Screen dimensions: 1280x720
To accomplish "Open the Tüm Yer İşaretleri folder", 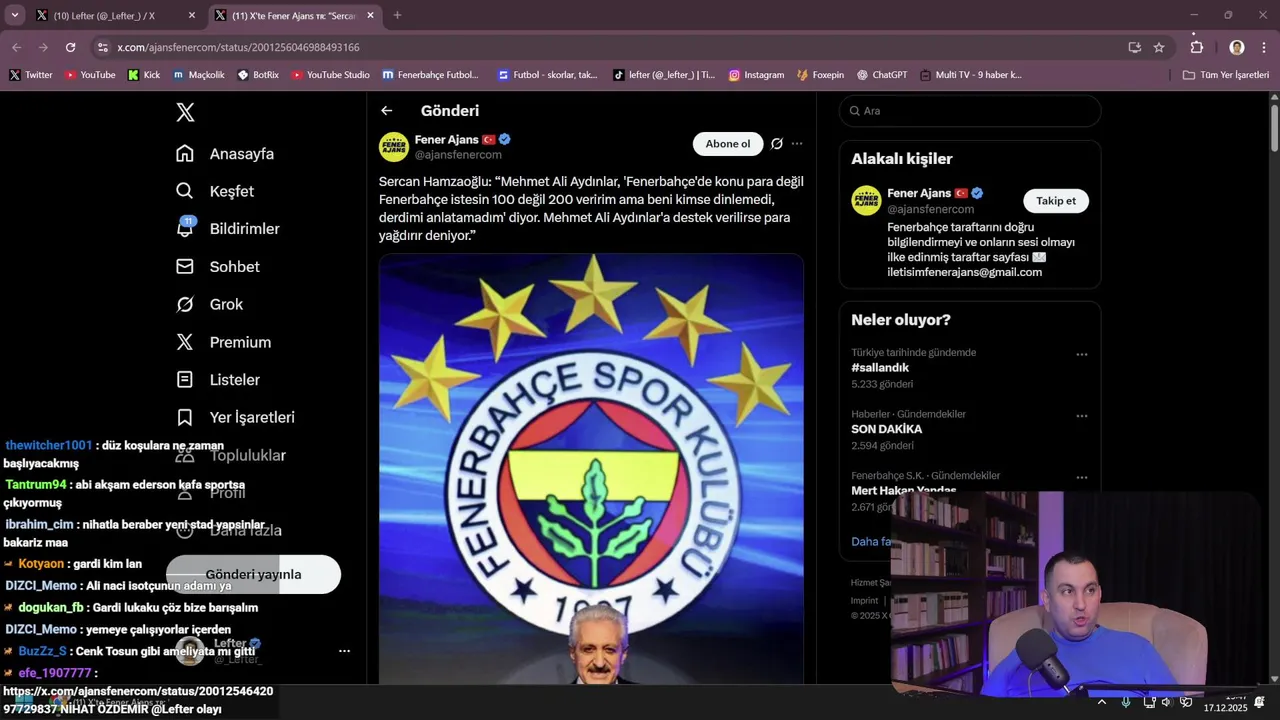I will [x=1225, y=75].
